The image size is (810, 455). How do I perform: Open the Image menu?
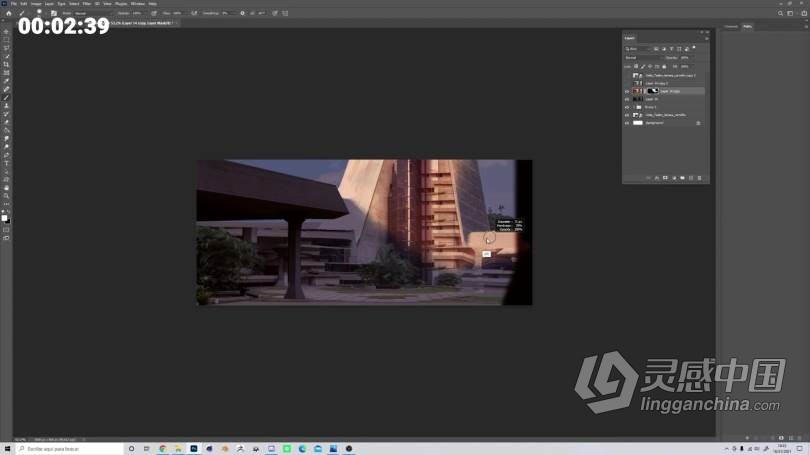point(36,4)
